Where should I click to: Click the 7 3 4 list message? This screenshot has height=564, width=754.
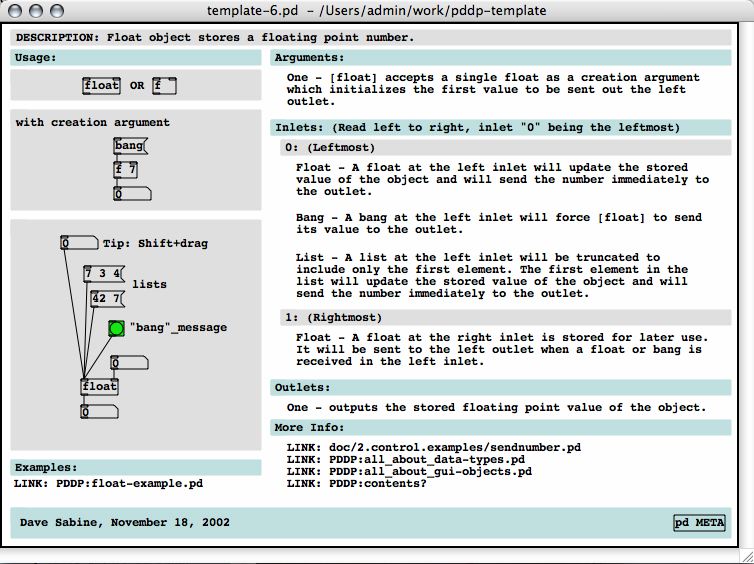(x=104, y=274)
